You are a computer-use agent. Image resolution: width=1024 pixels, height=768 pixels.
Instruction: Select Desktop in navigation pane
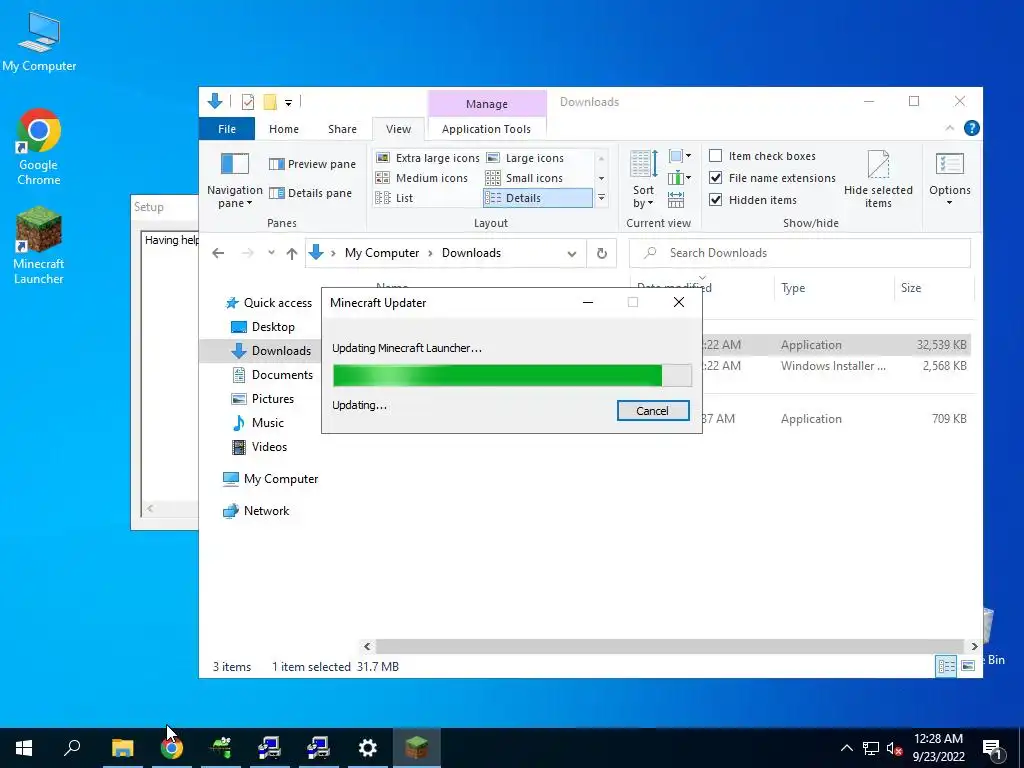pos(263,327)
